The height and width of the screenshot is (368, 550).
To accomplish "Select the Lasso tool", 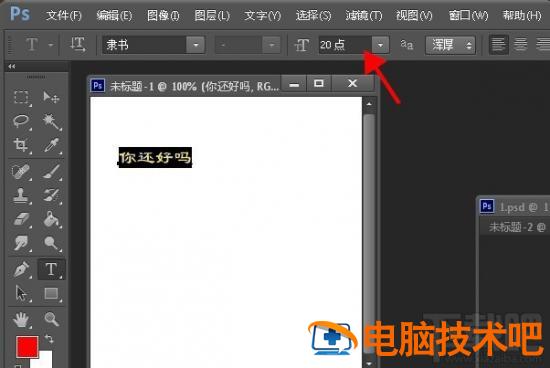I will (x=21, y=121).
